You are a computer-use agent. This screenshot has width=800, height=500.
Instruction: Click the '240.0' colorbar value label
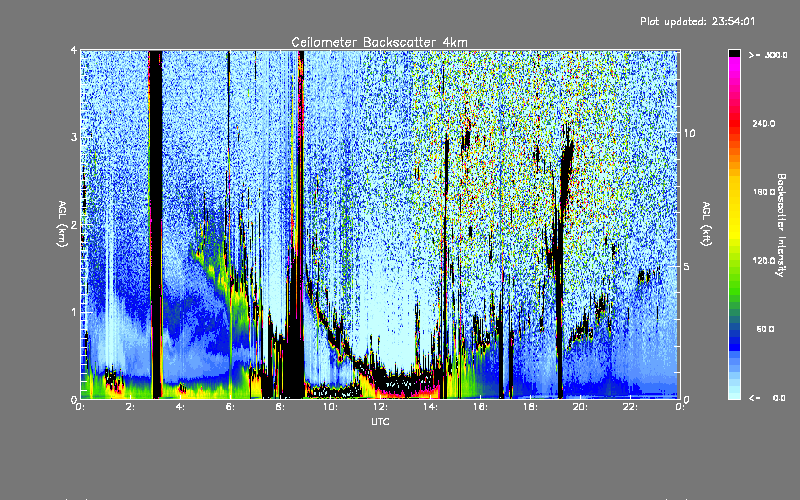(x=764, y=123)
